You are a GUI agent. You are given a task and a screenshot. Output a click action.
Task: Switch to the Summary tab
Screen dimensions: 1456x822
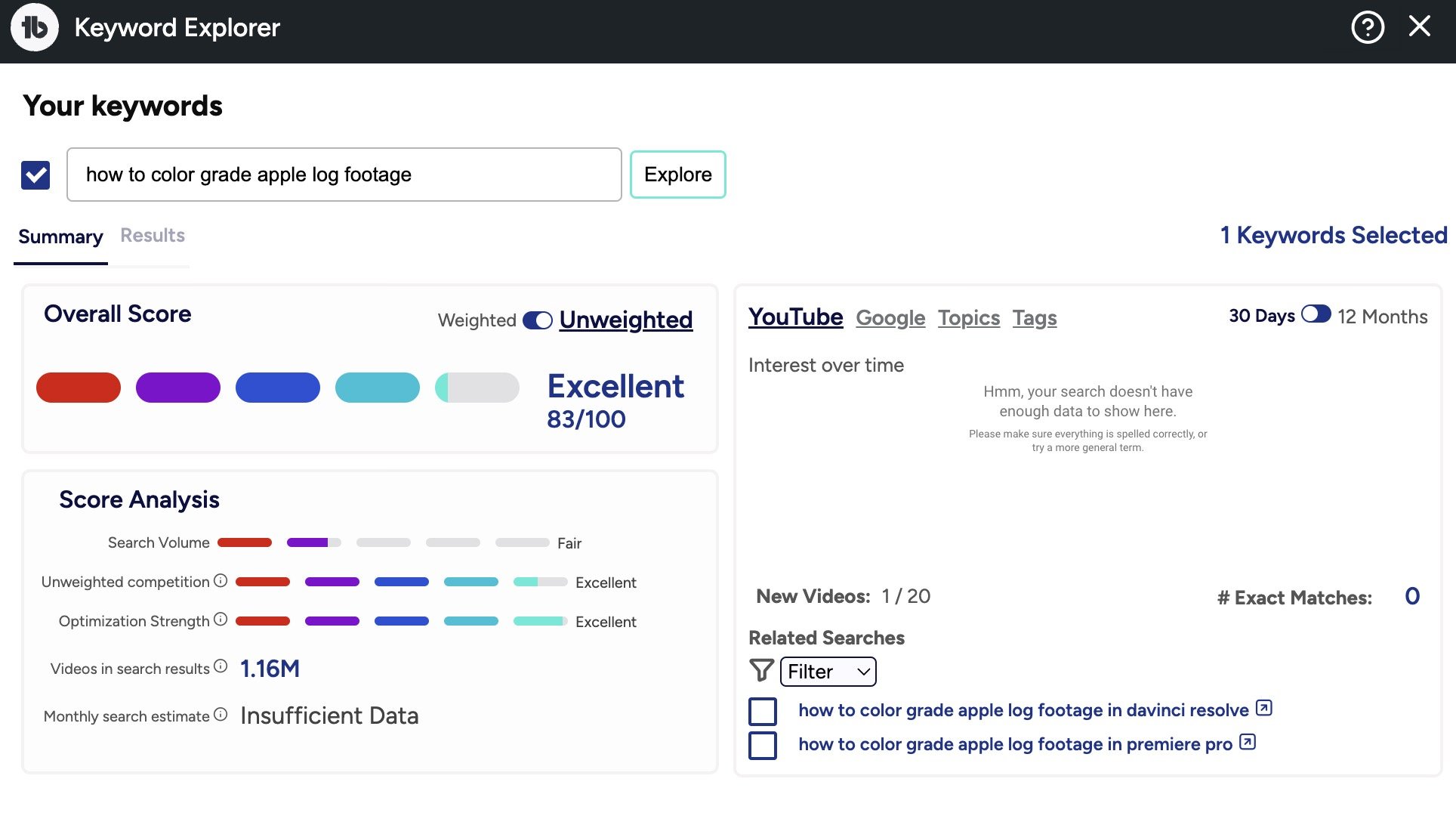tap(60, 236)
